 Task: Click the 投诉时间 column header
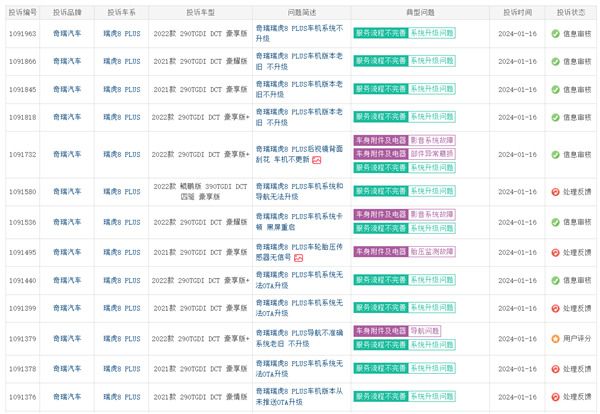coord(517,13)
